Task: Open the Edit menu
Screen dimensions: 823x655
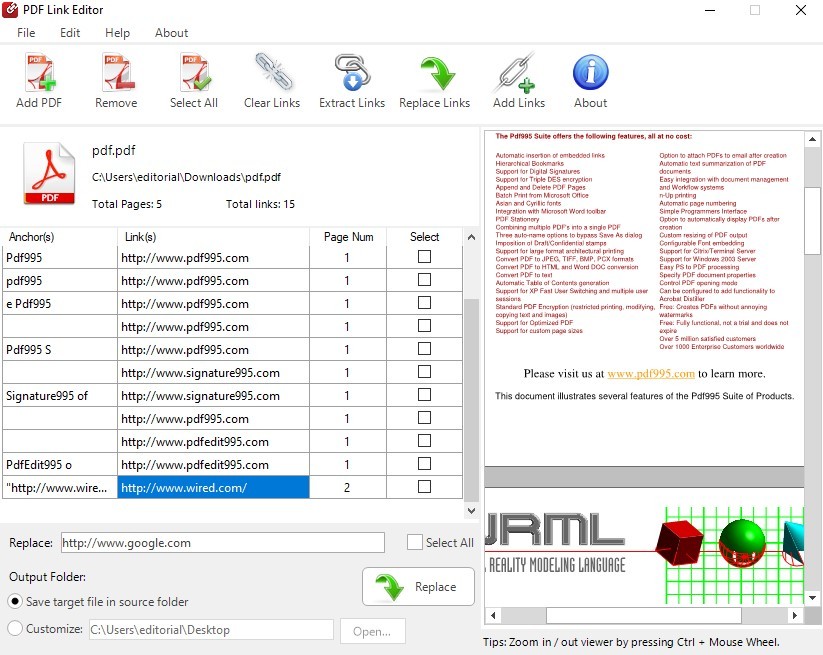Action: (x=70, y=33)
